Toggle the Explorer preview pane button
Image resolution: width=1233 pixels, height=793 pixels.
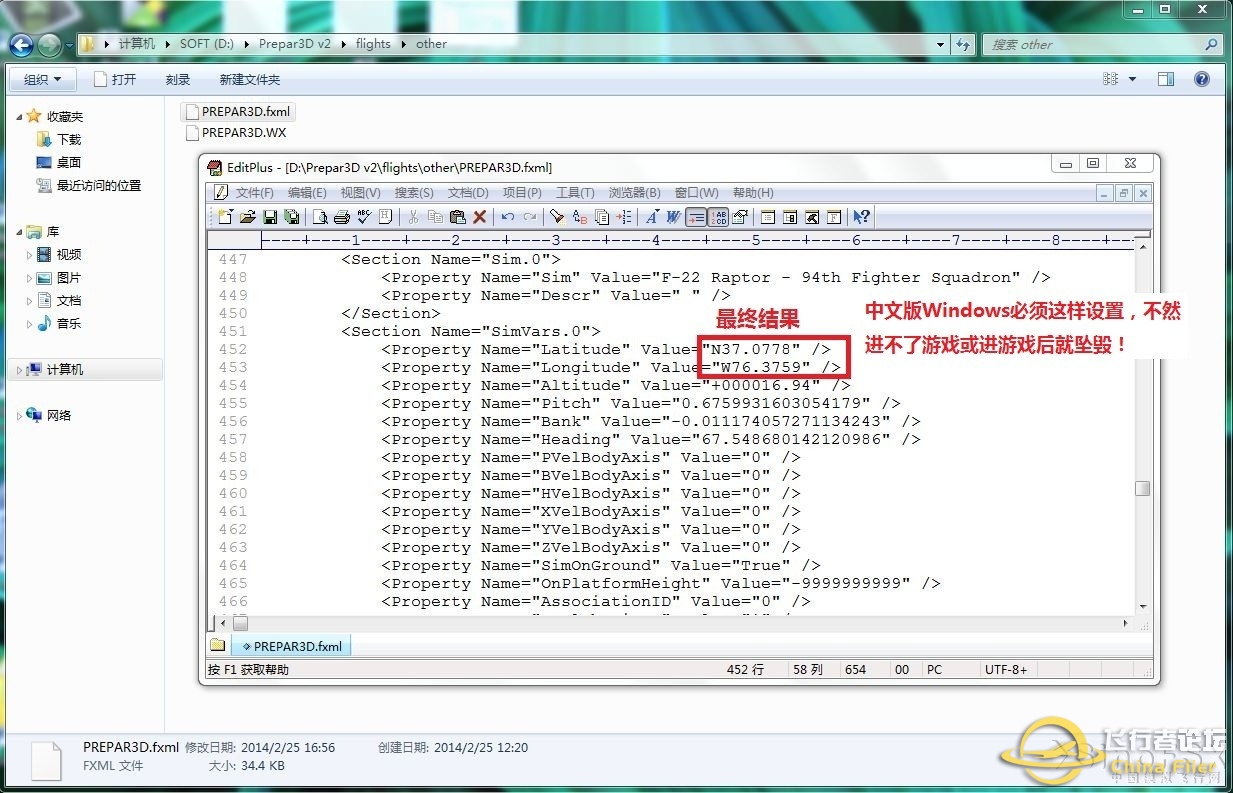[x=1166, y=79]
